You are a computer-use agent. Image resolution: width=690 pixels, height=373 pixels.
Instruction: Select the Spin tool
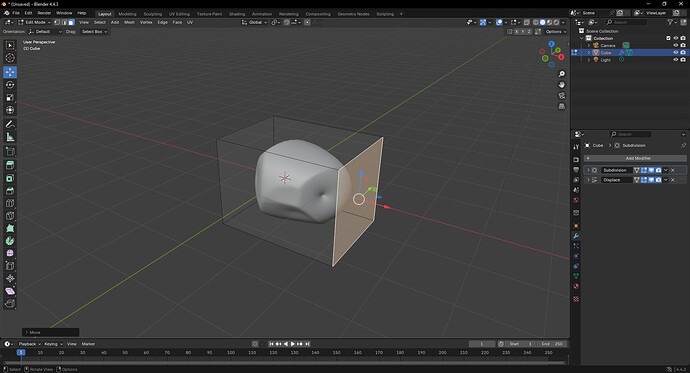(x=10, y=241)
